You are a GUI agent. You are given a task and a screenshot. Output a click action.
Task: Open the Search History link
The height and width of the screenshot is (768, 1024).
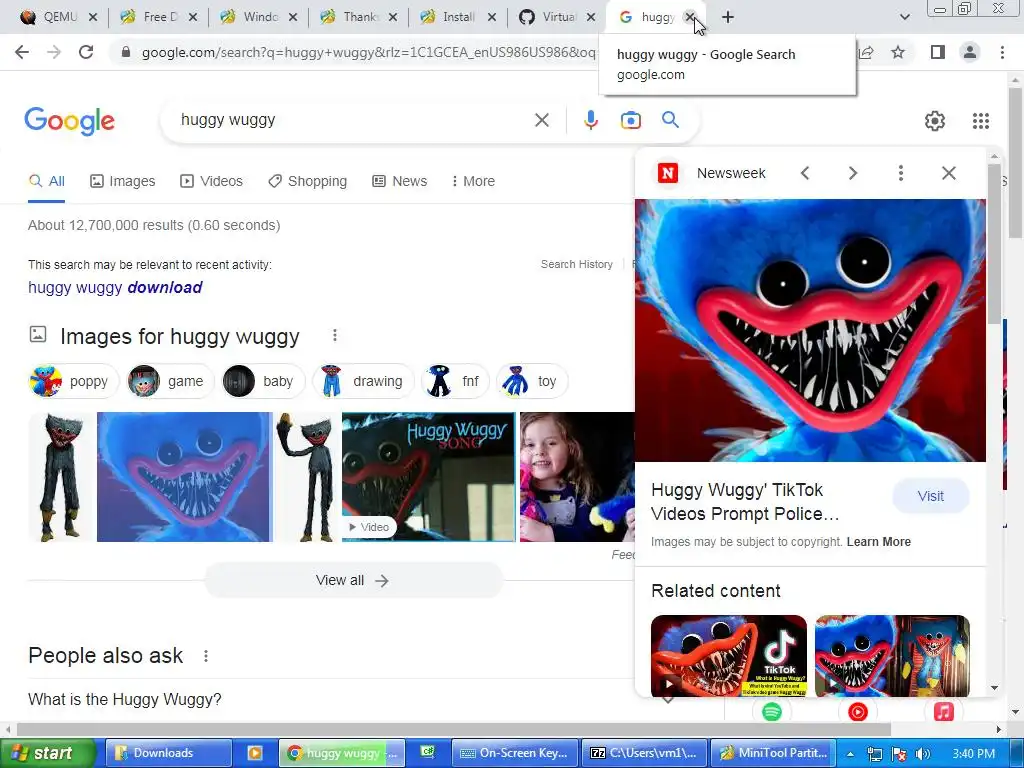pyautogui.click(x=577, y=264)
